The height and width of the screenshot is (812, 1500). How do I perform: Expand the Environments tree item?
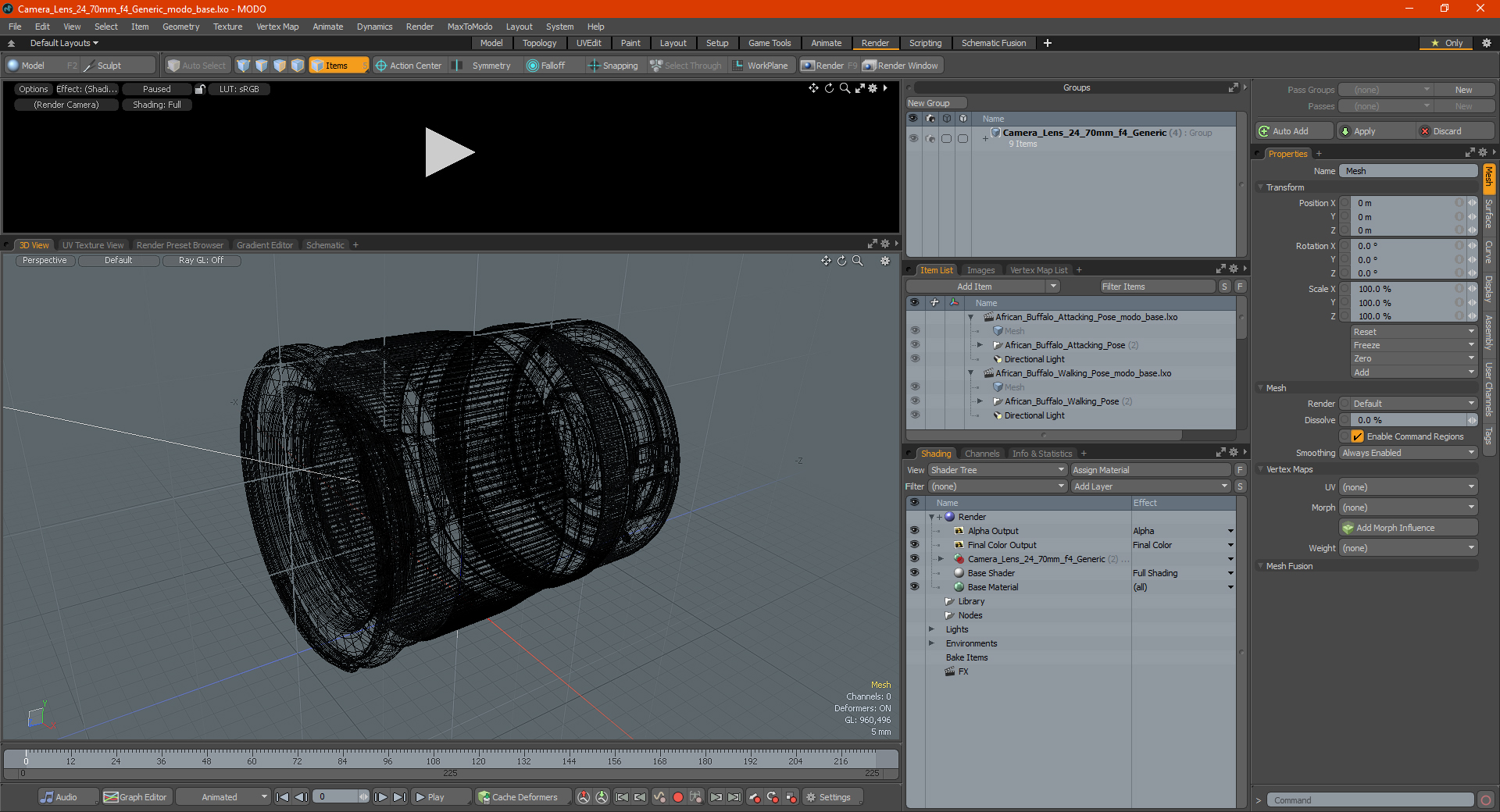pyautogui.click(x=931, y=643)
